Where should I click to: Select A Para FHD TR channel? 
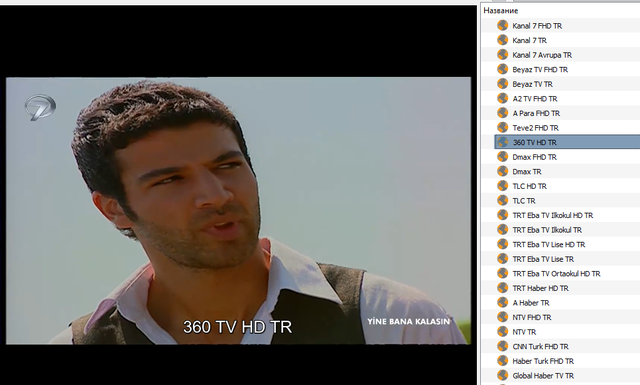(536, 113)
